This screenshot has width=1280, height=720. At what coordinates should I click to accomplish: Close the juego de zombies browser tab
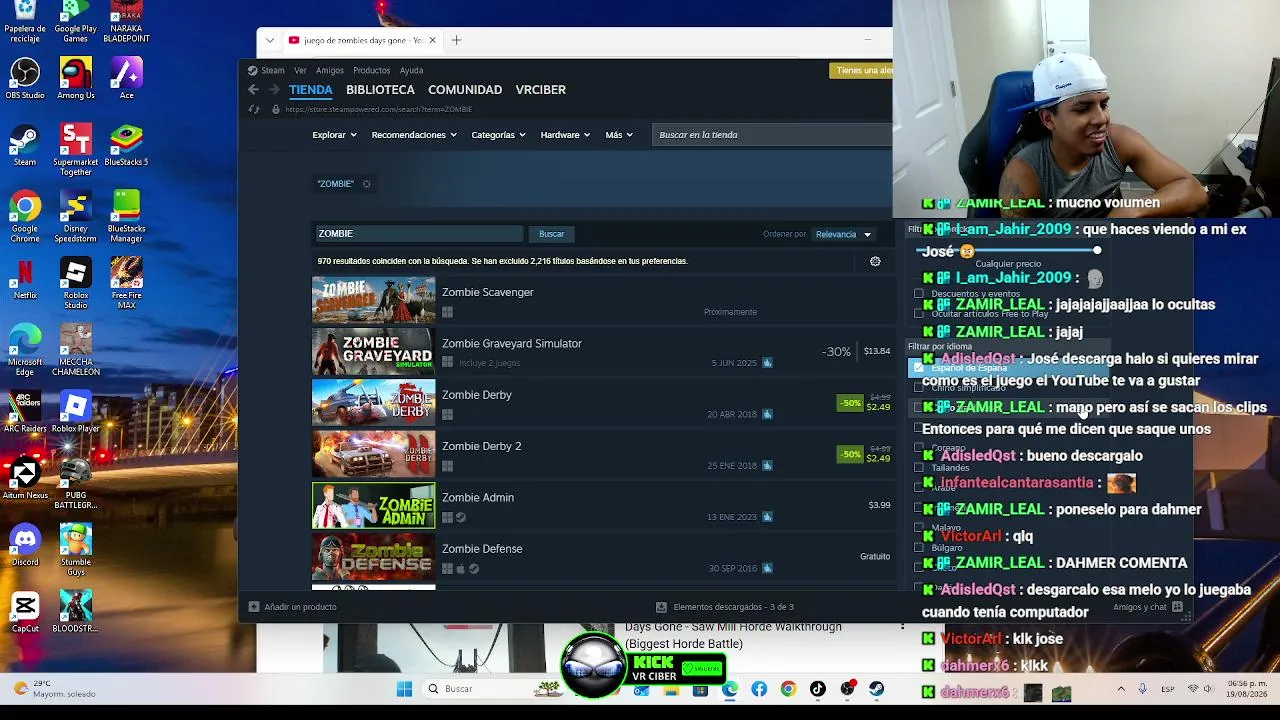click(432, 40)
